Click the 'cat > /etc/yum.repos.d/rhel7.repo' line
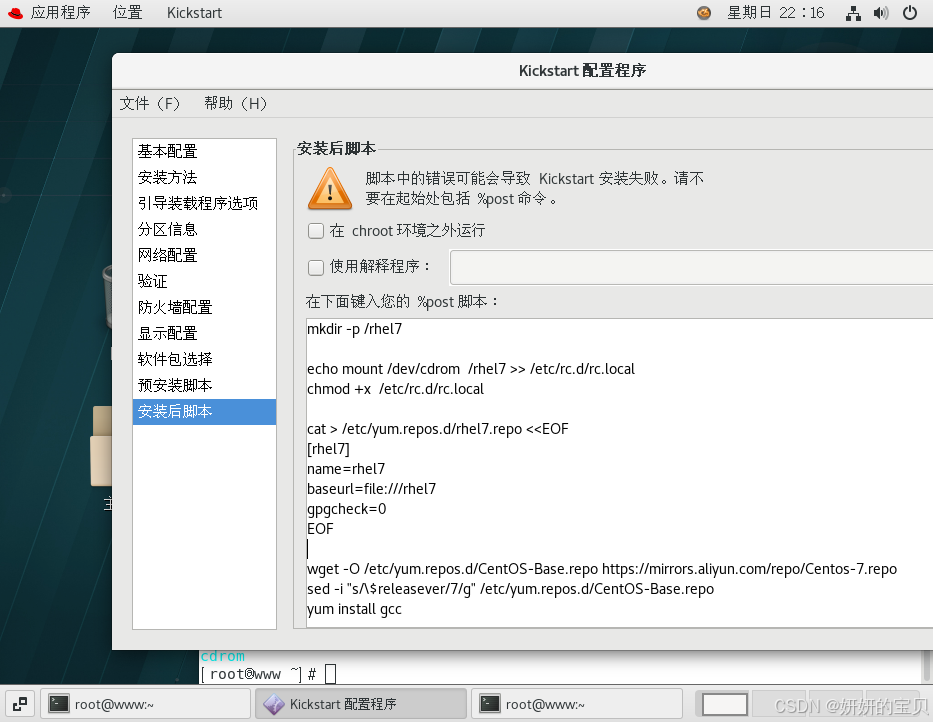The height and width of the screenshot is (722, 933). (x=437, y=429)
